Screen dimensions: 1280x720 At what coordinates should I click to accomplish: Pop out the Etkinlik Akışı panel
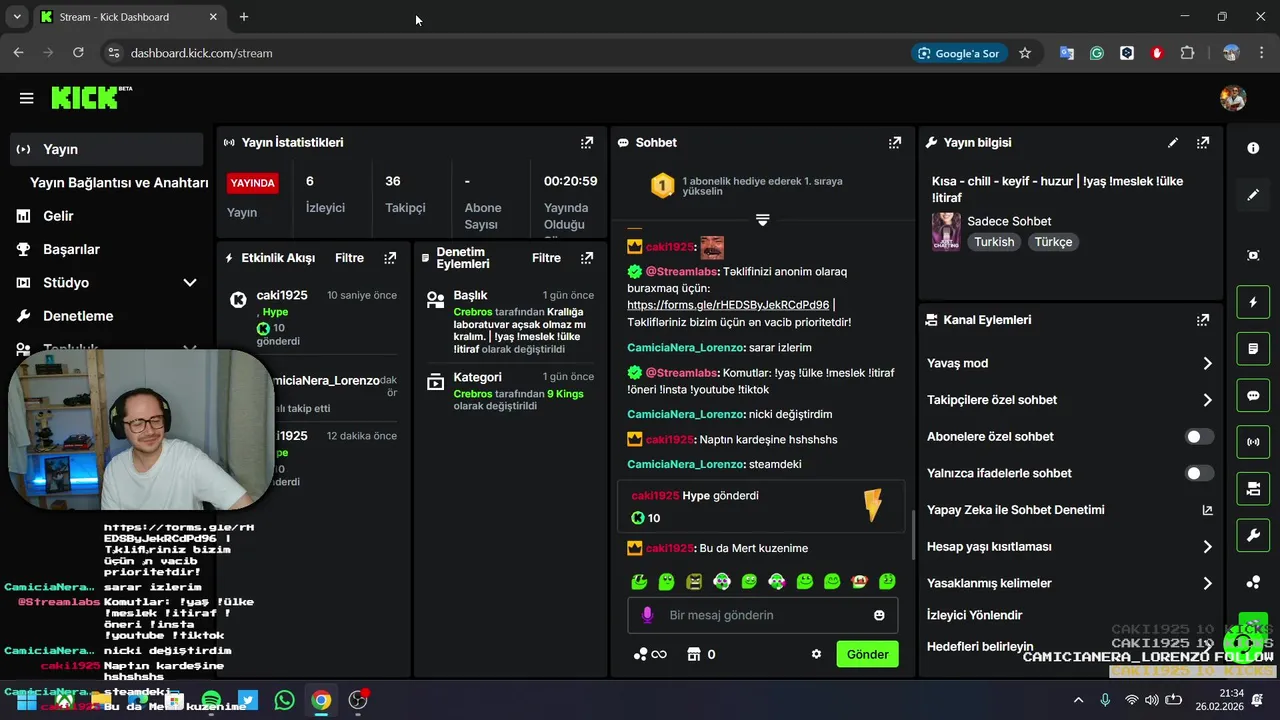click(390, 258)
